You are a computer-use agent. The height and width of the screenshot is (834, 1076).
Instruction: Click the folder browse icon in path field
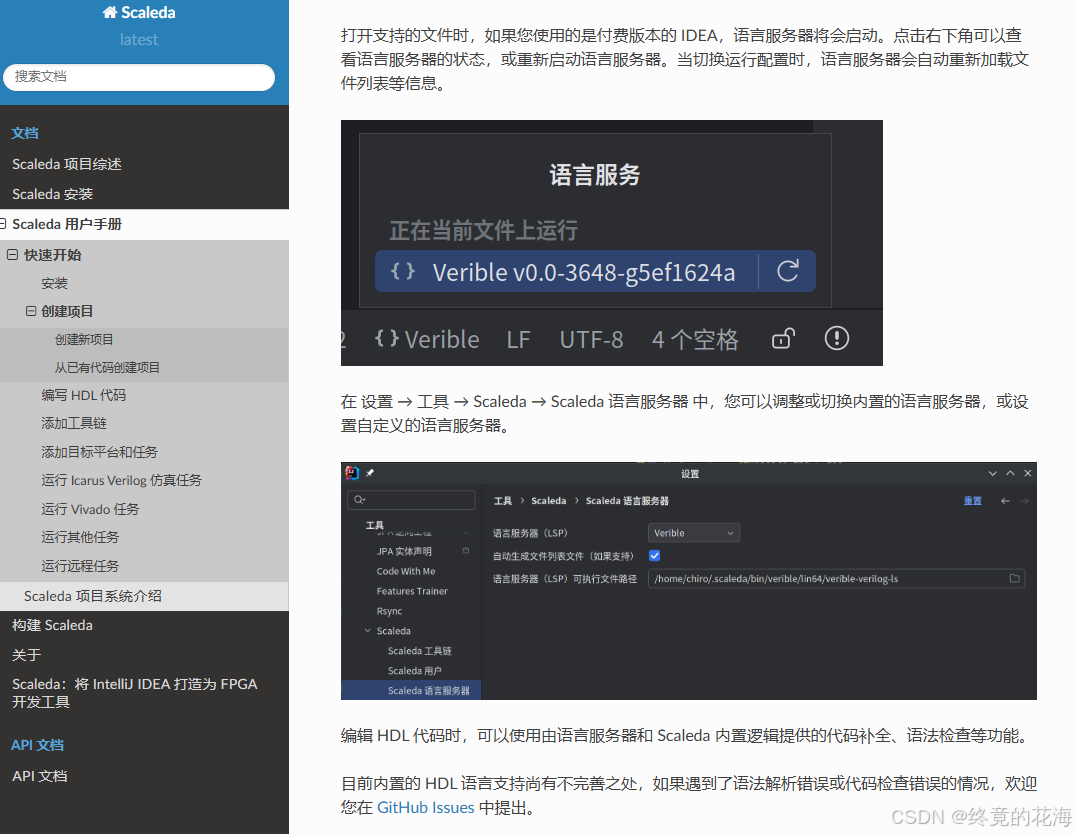(1014, 579)
